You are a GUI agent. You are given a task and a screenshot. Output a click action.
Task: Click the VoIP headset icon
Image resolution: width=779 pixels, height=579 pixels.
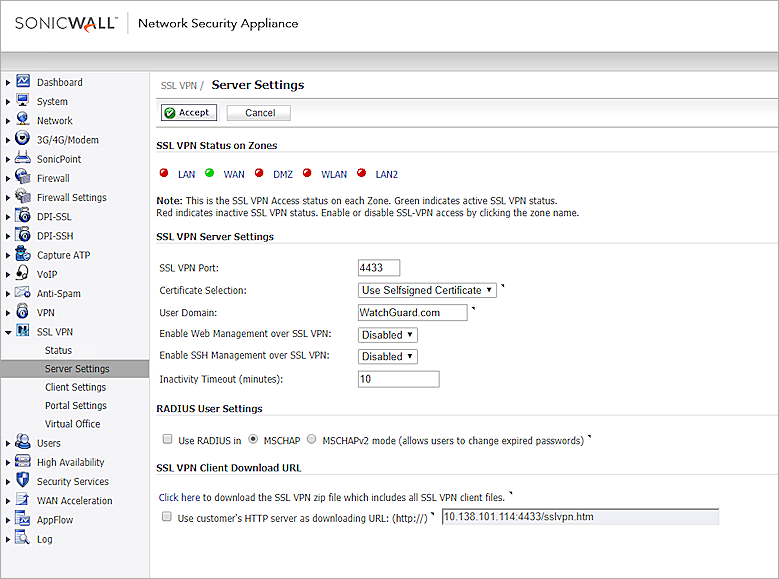(x=23, y=274)
